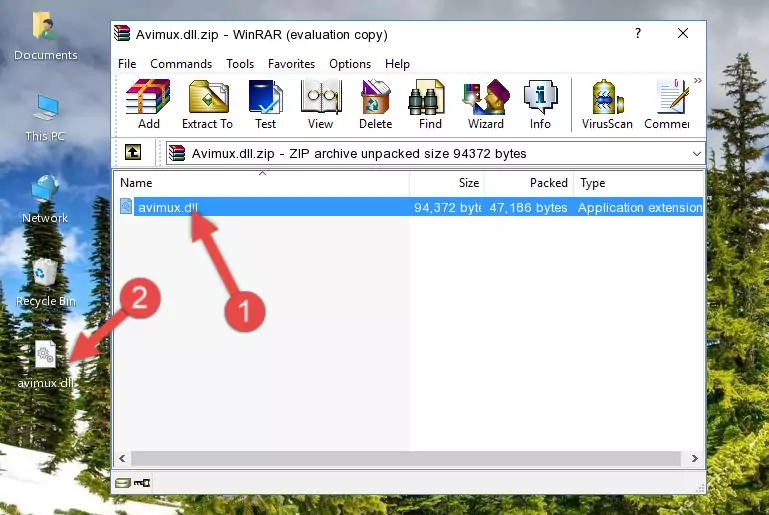
Task: Sort list by Packed column
Action: (529, 183)
